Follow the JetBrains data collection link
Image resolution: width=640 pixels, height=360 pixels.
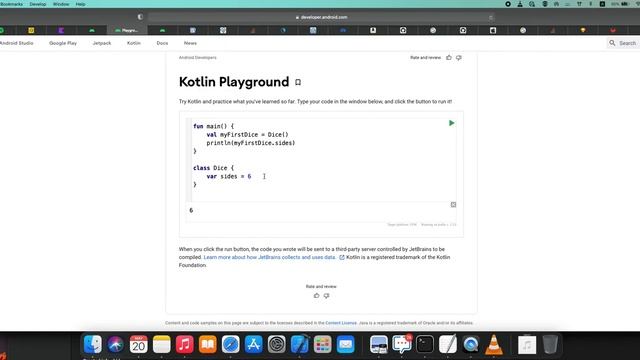click(x=269, y=257)
